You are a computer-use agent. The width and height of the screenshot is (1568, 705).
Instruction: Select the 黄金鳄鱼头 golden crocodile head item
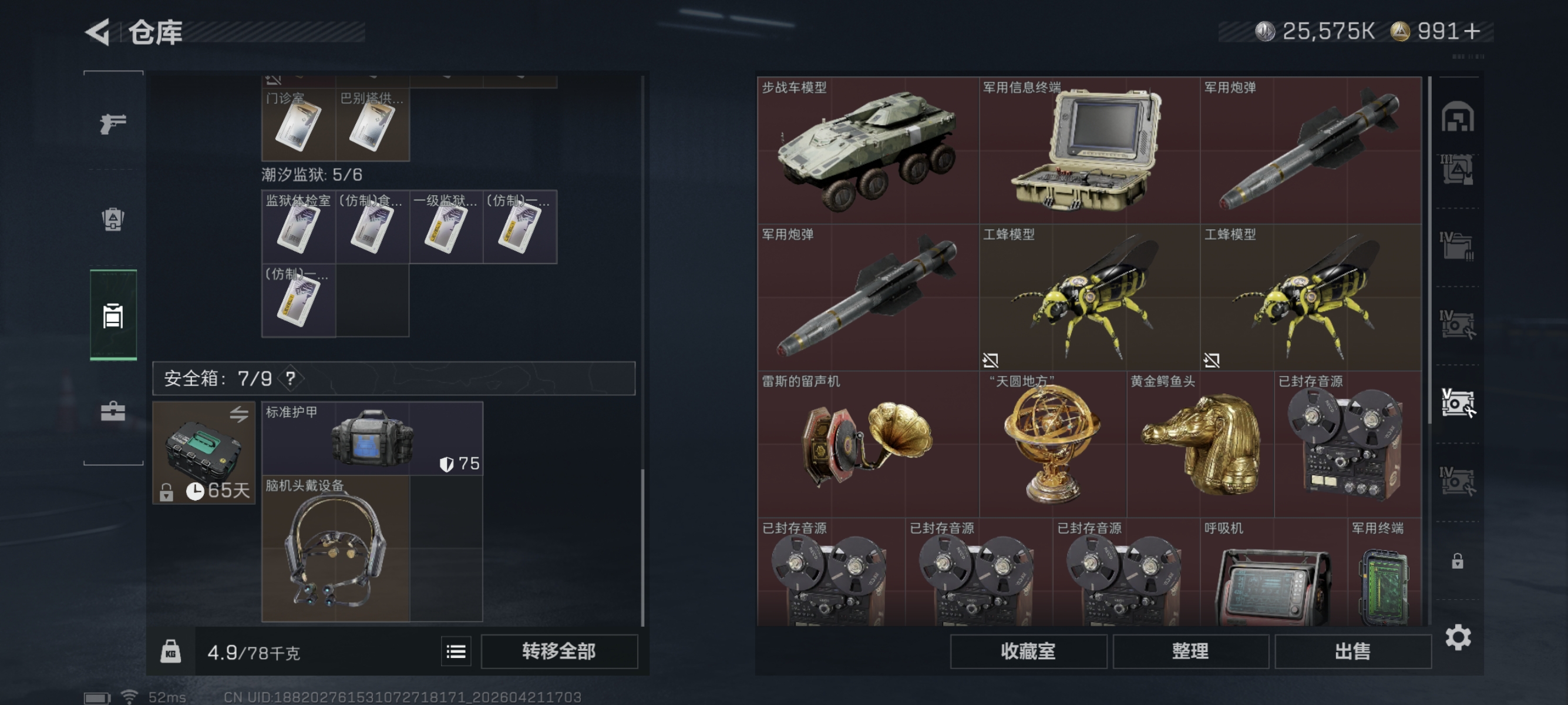(x=1200, y=444)
